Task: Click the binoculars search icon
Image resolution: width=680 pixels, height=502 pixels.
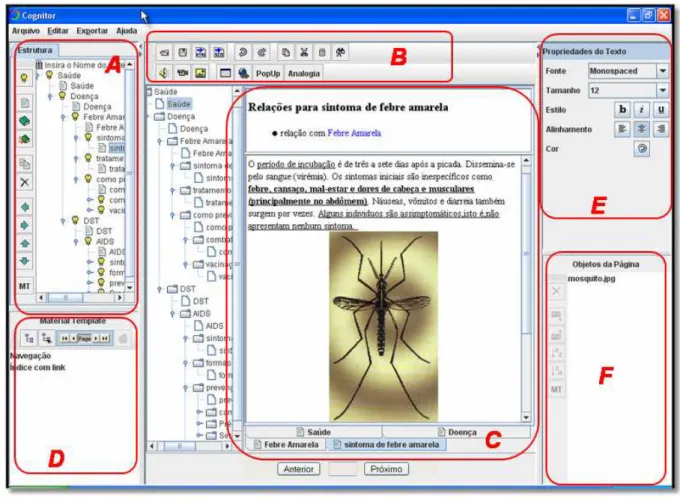Action: [x=340, y=53]
